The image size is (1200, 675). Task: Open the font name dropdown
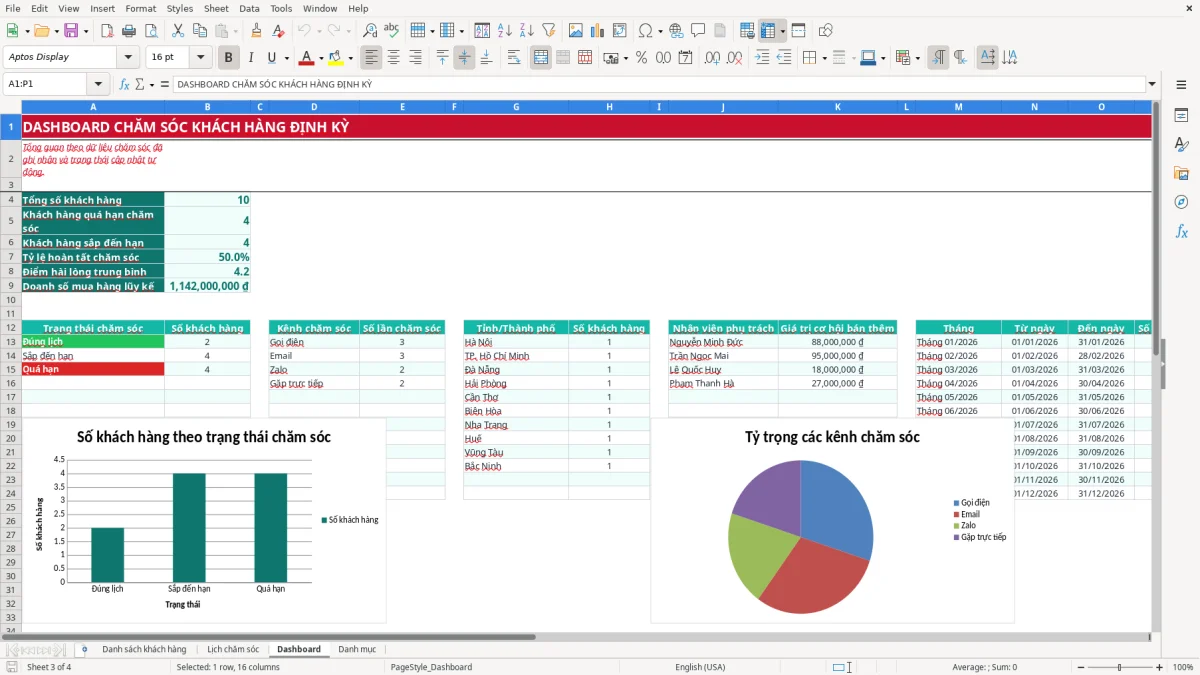[x=127, y=57]
